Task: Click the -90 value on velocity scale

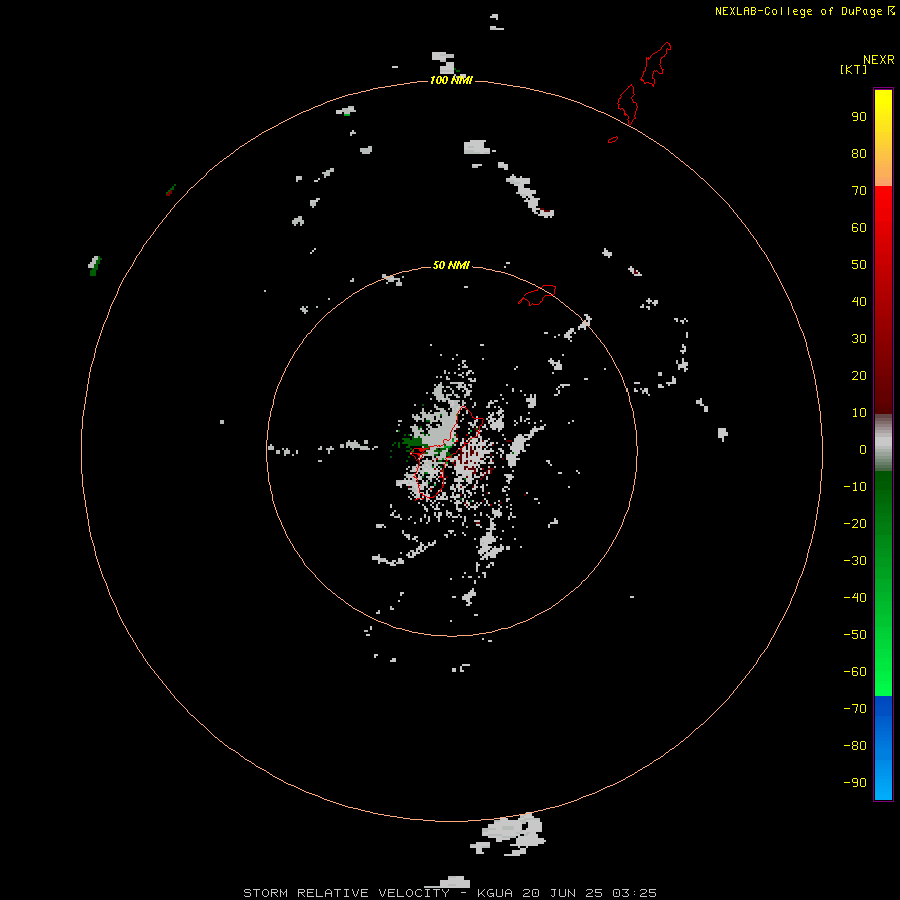Action: coord(855,782)
